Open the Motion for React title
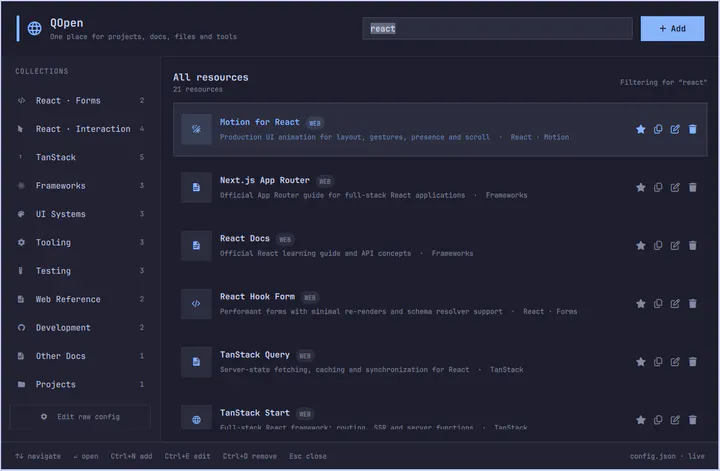The height and width of the screenshot is (471, 720). pyautogui.click(x=259, y=122)
